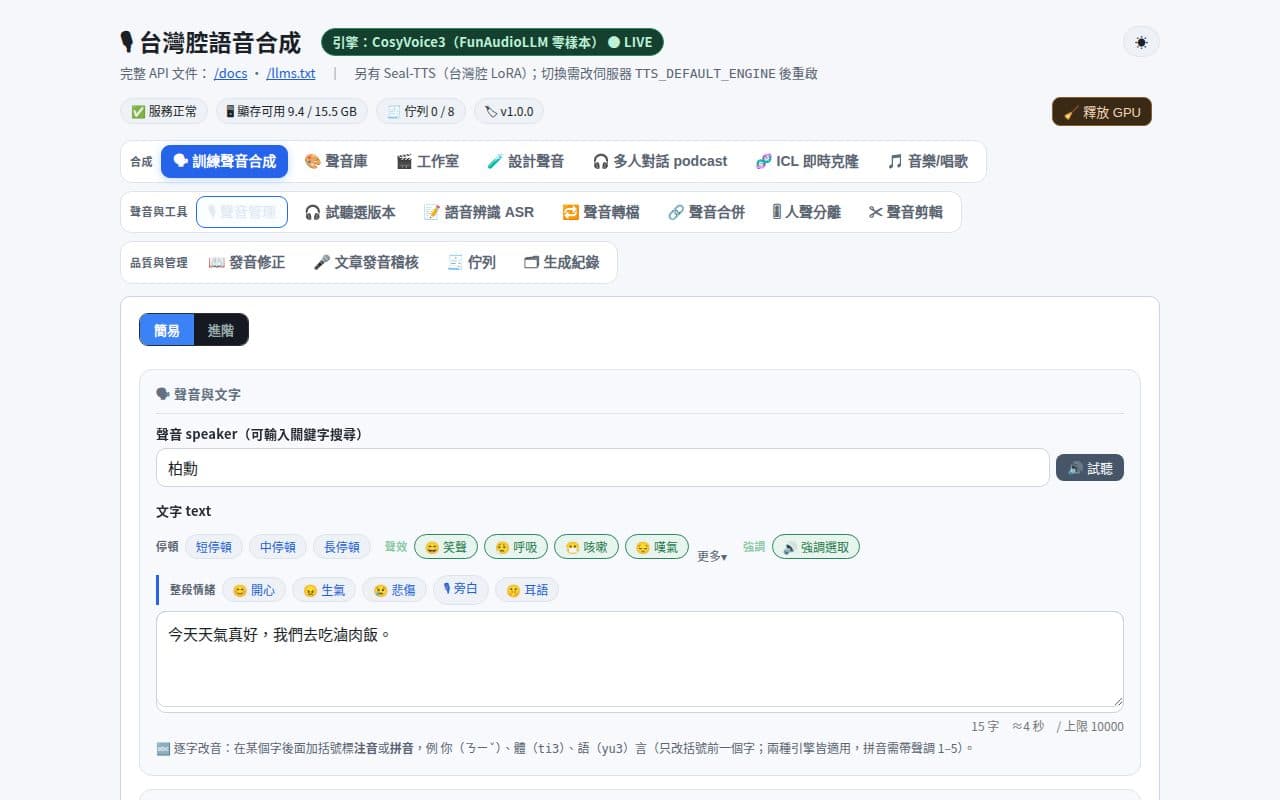Add the 咳嗽 sound effect
The height and width of the screenshot is (800, 1280).
tap(586, 547)
